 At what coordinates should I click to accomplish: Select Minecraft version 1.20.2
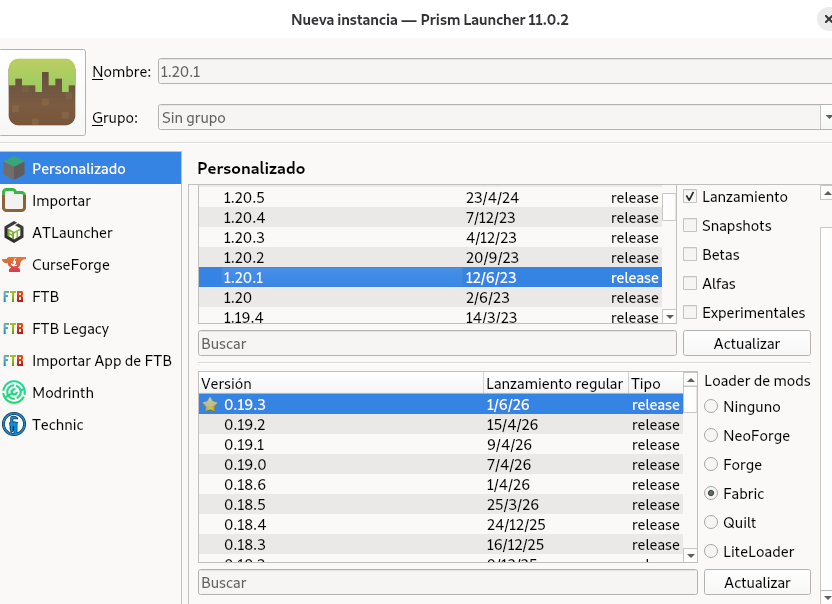430,257
